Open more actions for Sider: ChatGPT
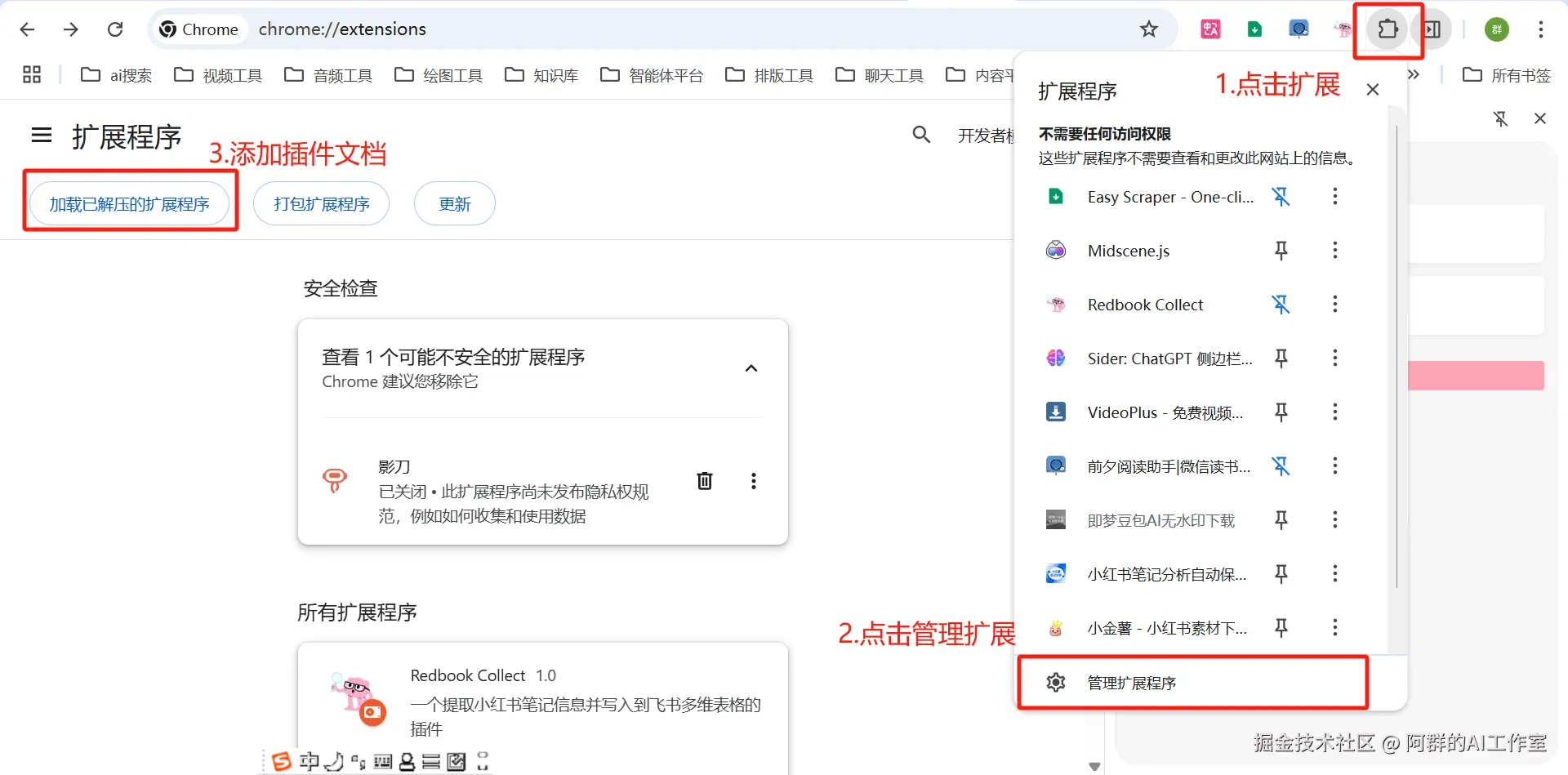 point(1335,358)
